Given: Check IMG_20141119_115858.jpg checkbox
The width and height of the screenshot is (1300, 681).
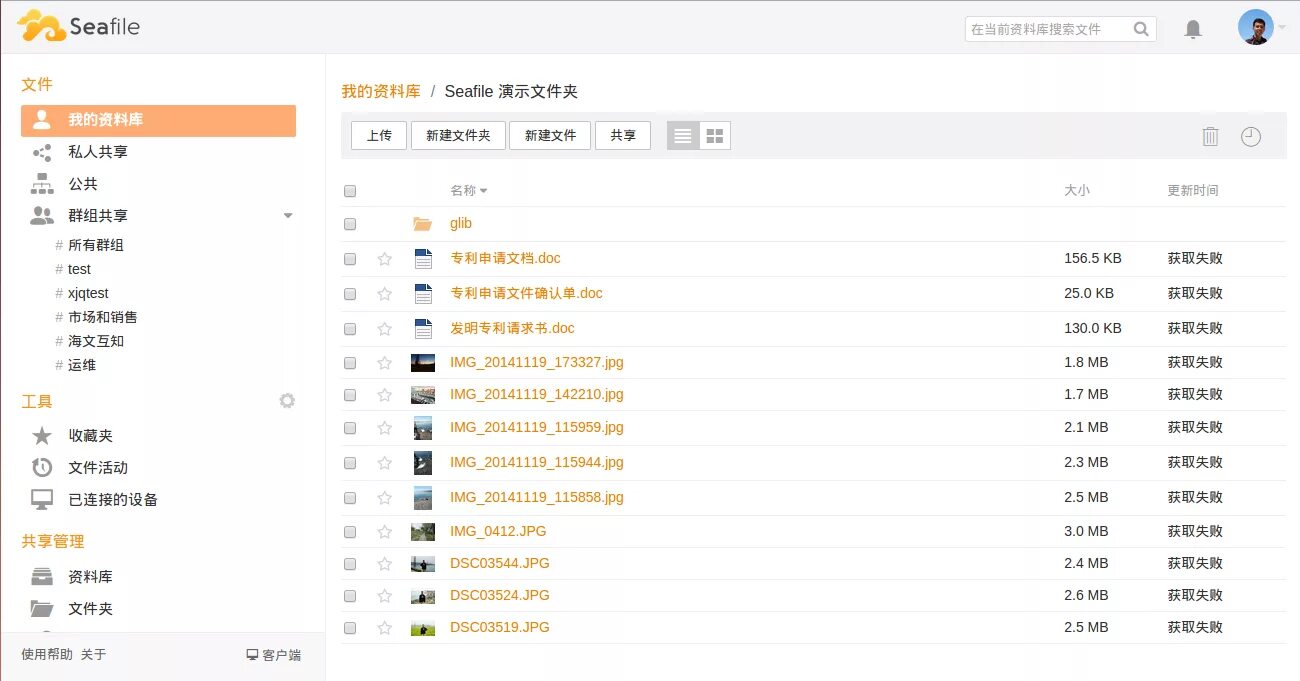Looking at the screenshot, I should [x=350, y=498].
